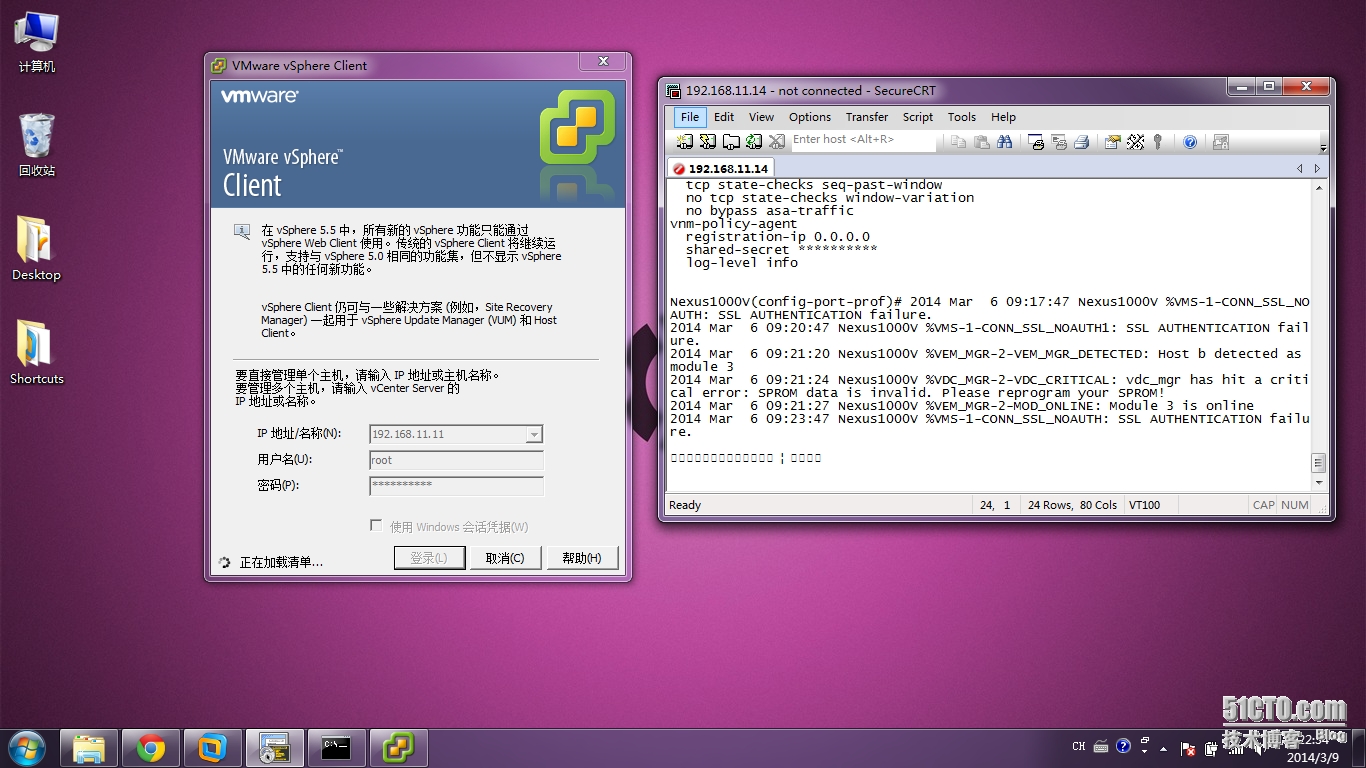Open the Options menu in SecureCRT
The image size is (1366, 768).
810,117
